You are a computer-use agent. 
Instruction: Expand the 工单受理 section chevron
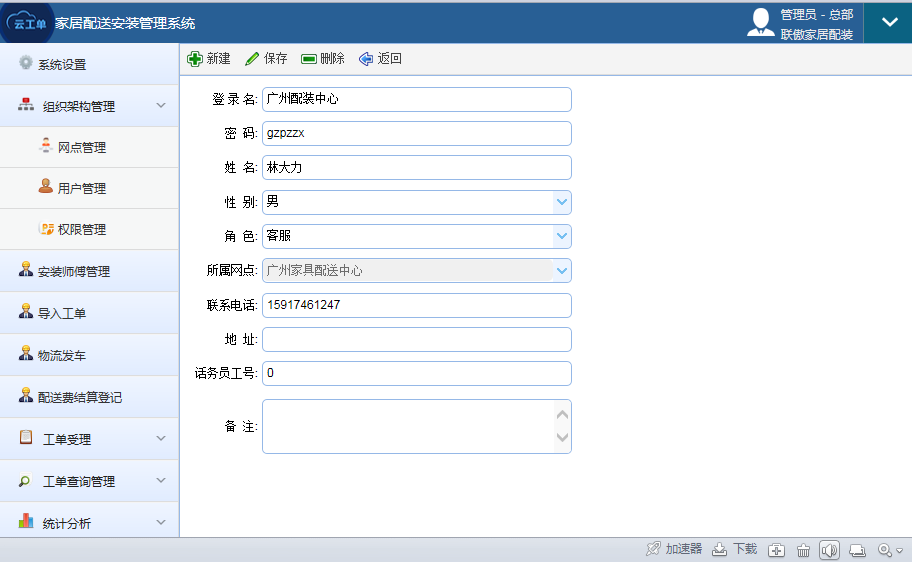click(x=161, y=438)
